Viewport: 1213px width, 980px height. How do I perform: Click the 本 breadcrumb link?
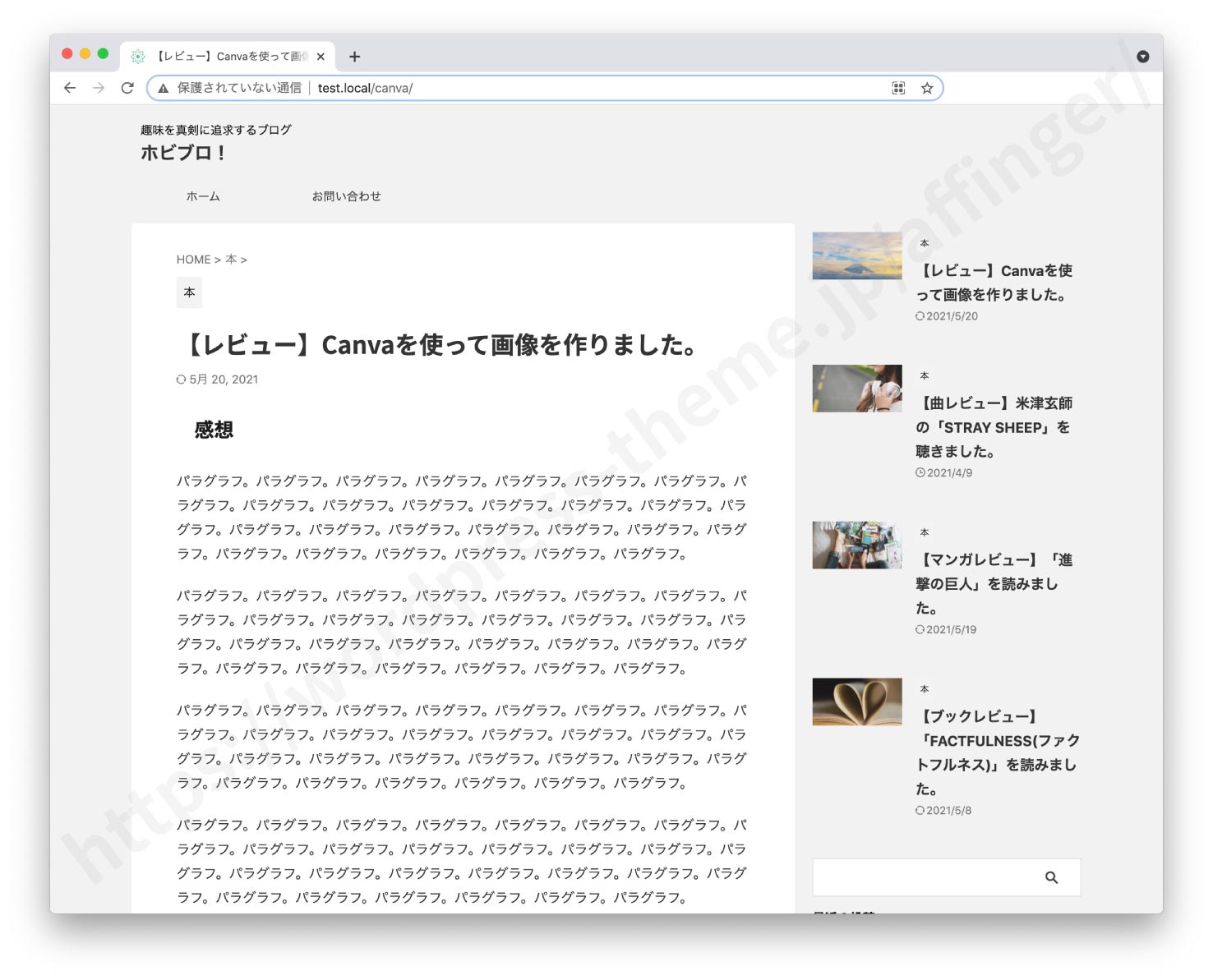pos(231,260)
